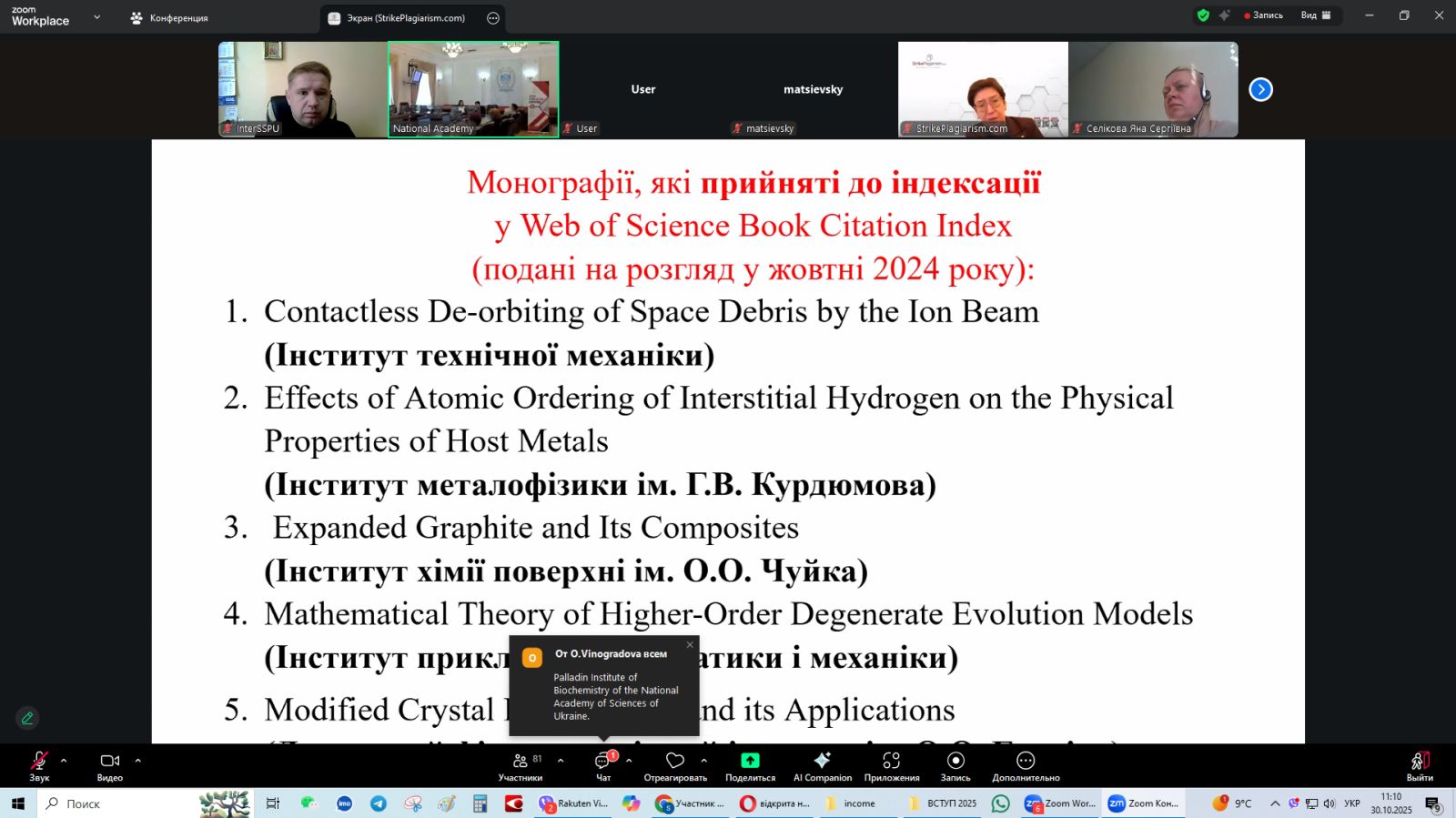Click the React heart icon
1456x818 pixels.
point(674,761)
